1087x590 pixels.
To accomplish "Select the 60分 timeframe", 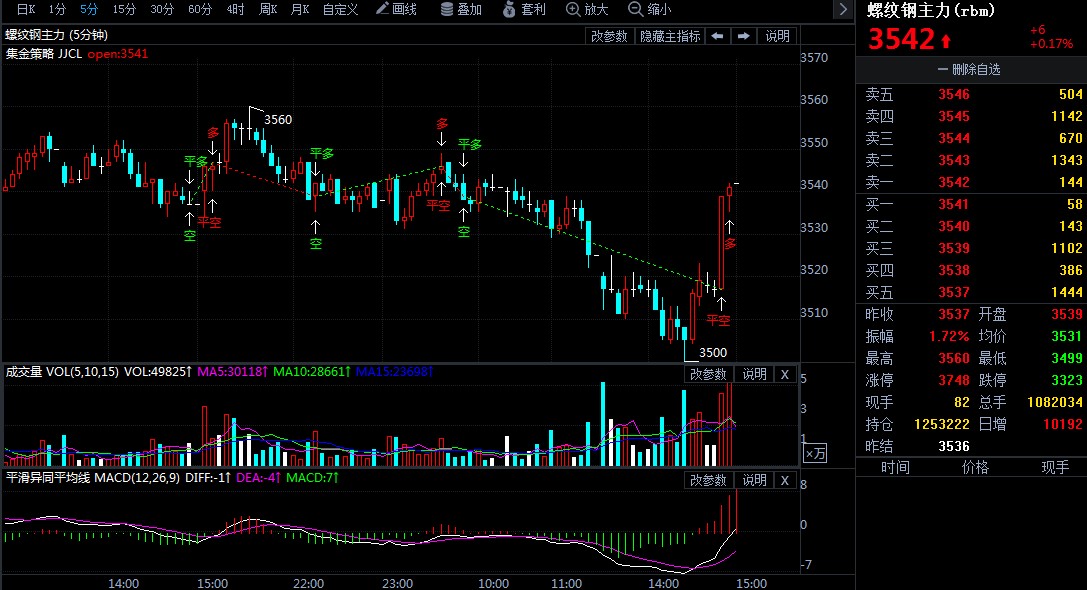I will [200, 10].
